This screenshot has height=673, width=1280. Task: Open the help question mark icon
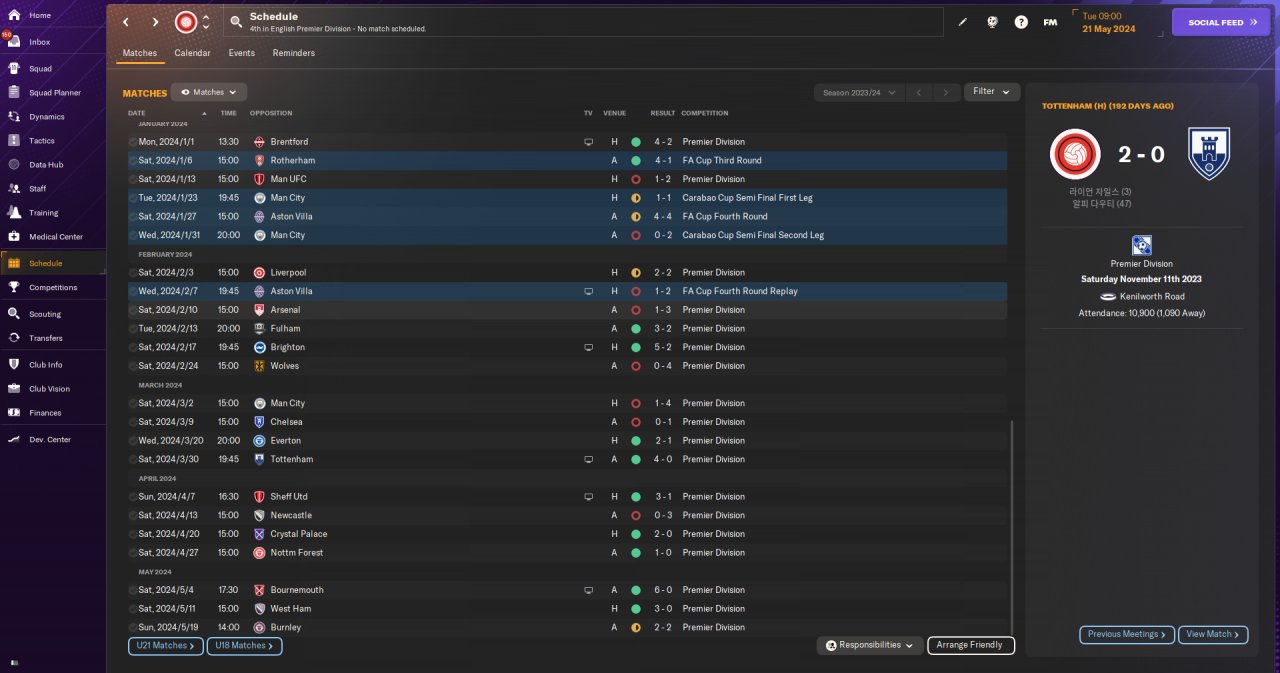click(1021, 22)
